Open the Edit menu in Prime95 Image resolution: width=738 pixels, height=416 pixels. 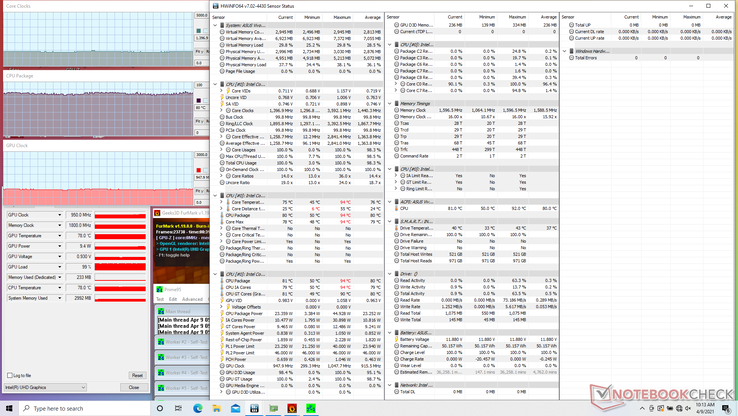tap(172, 298)
